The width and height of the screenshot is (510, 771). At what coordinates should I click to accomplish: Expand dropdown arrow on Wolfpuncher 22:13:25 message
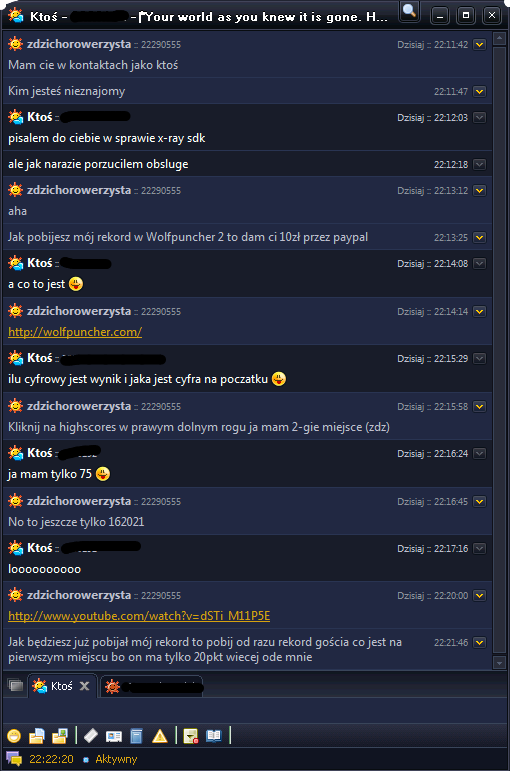click(480, 237)
